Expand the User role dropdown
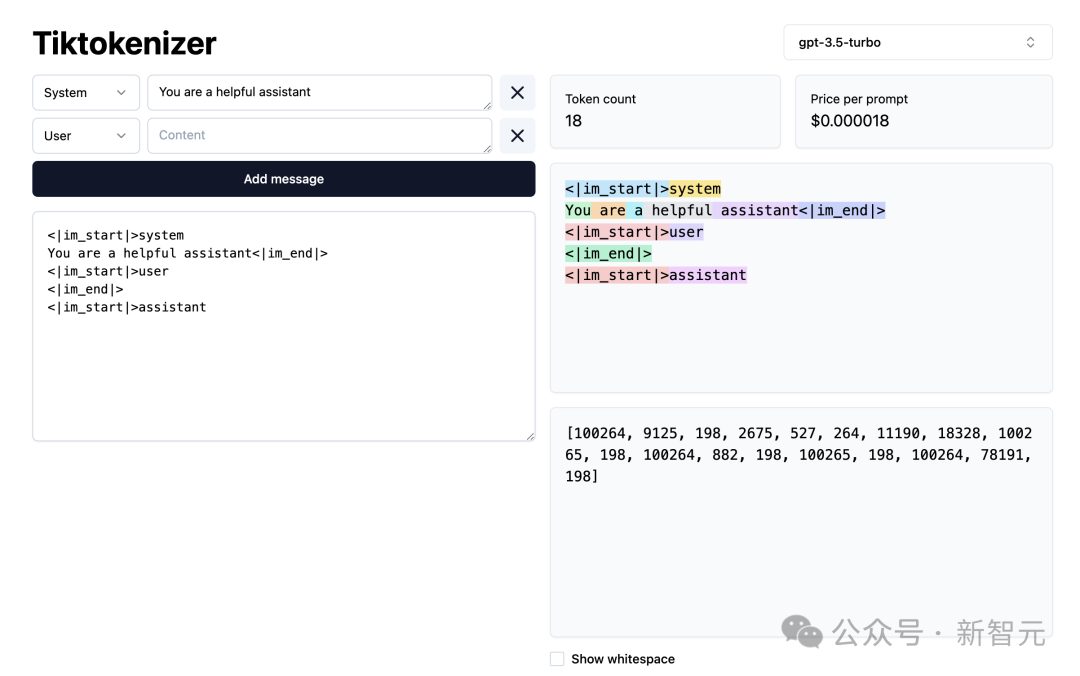Screen dimensions: 1080x676 [86, 136]
